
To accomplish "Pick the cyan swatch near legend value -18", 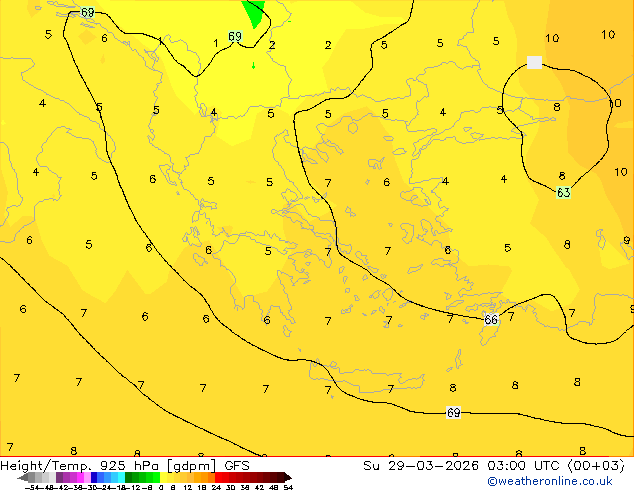I will [x=121, y=477].
